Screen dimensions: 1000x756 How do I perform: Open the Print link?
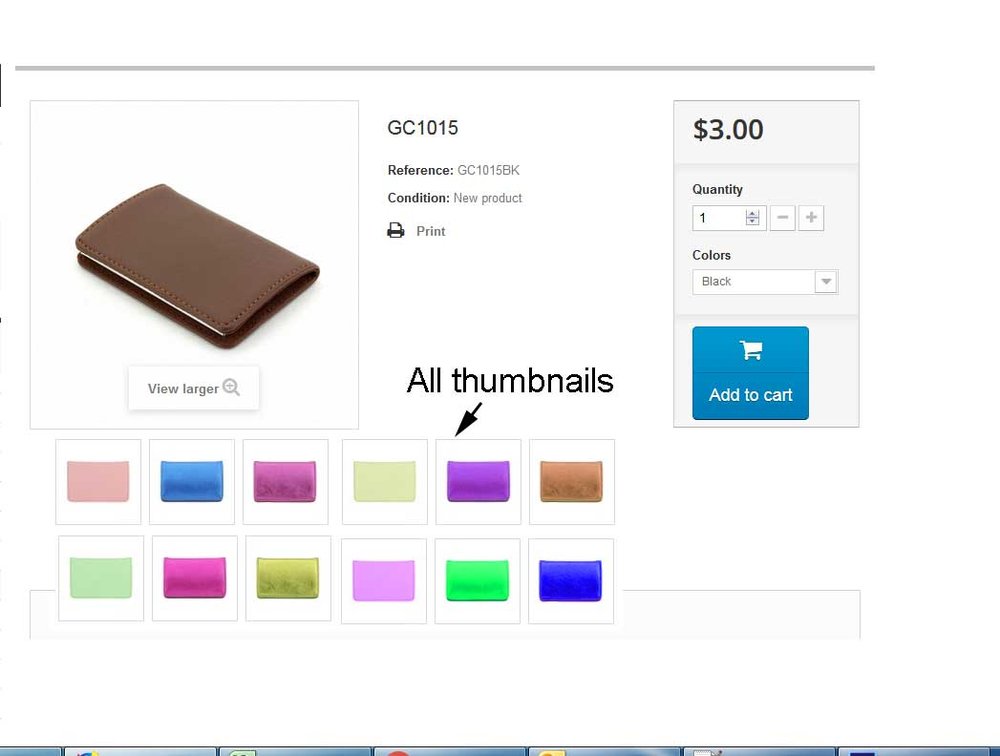pyautogui.click(x=430, y=231)
